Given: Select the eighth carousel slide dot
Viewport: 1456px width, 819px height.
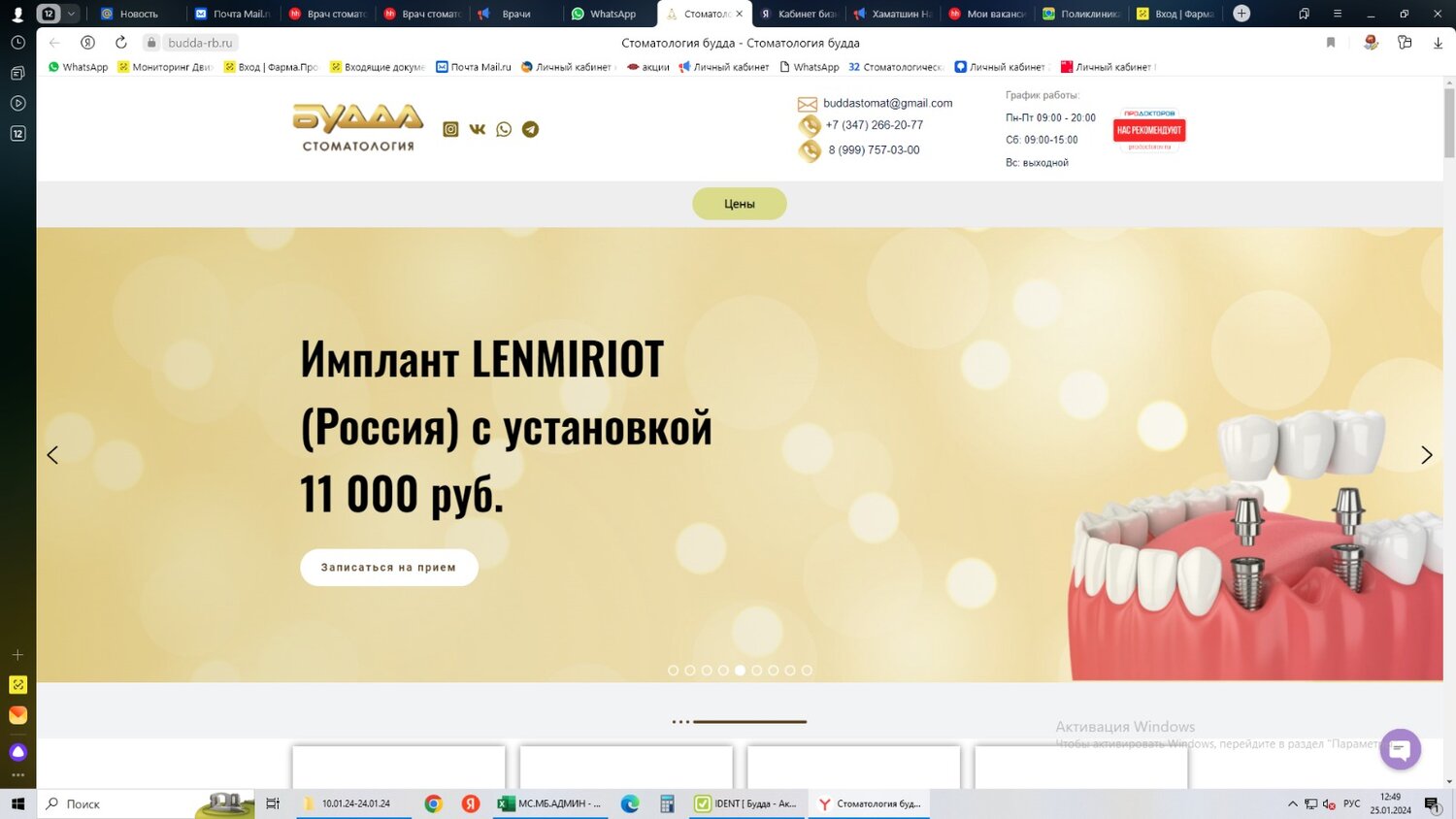Looking at the screenshot, I should (790, 671).
